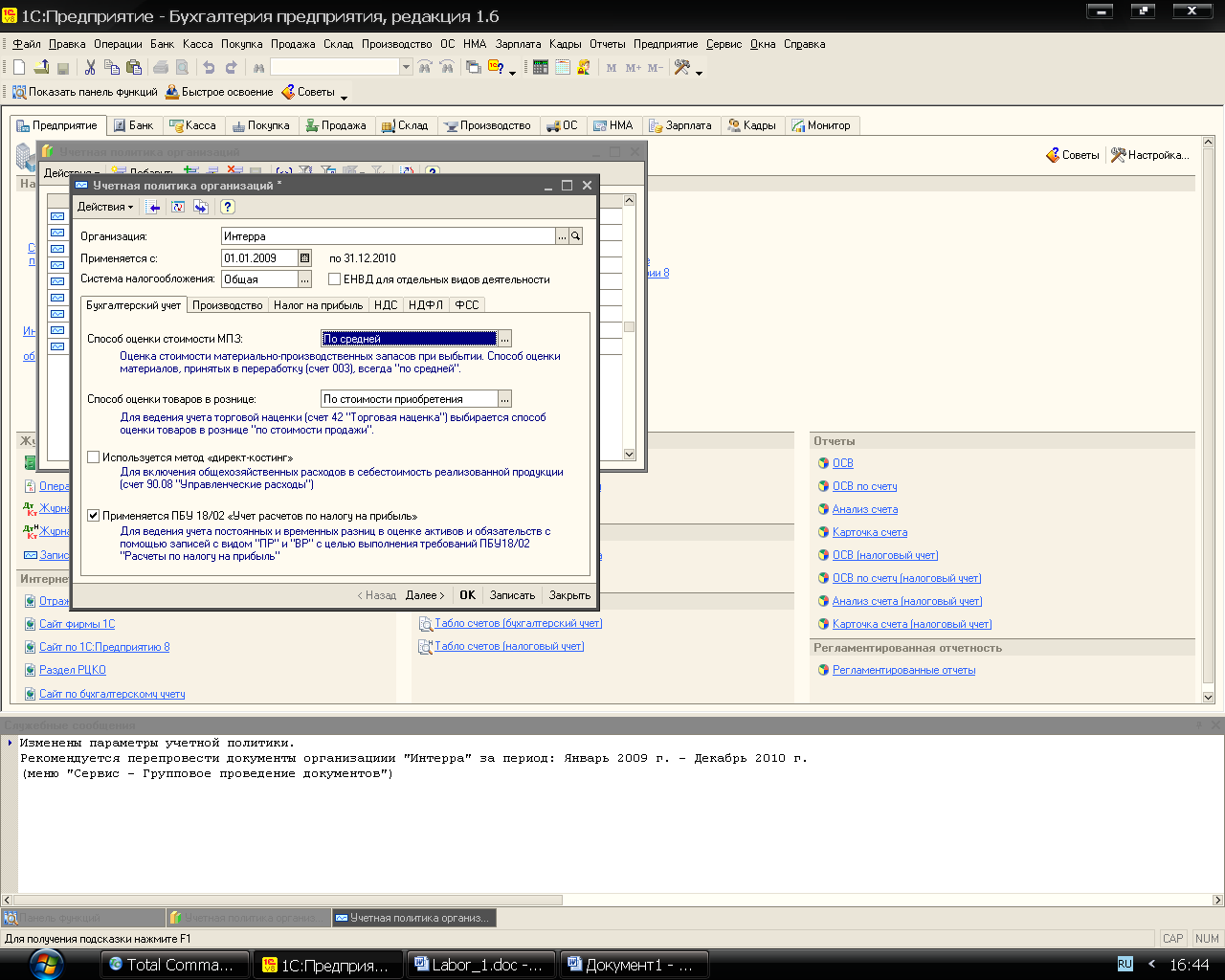
Task: Open selection for Способ оценки стоимости МПЗ
Action: point(505,338)
